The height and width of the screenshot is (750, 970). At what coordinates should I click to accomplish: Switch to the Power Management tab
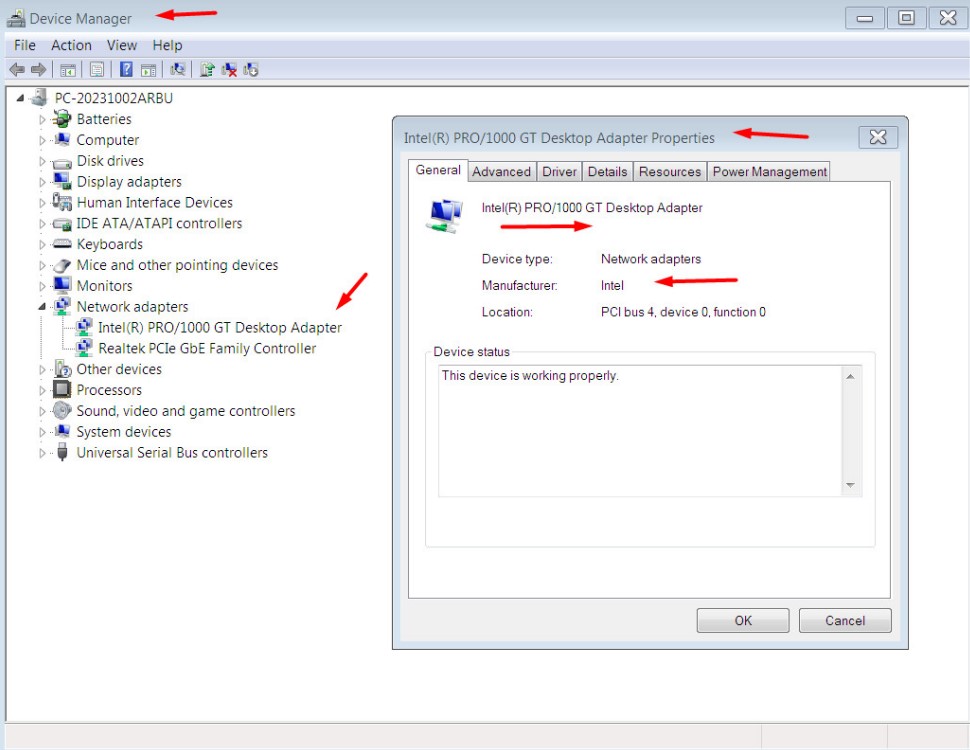(x=770, y=171)
